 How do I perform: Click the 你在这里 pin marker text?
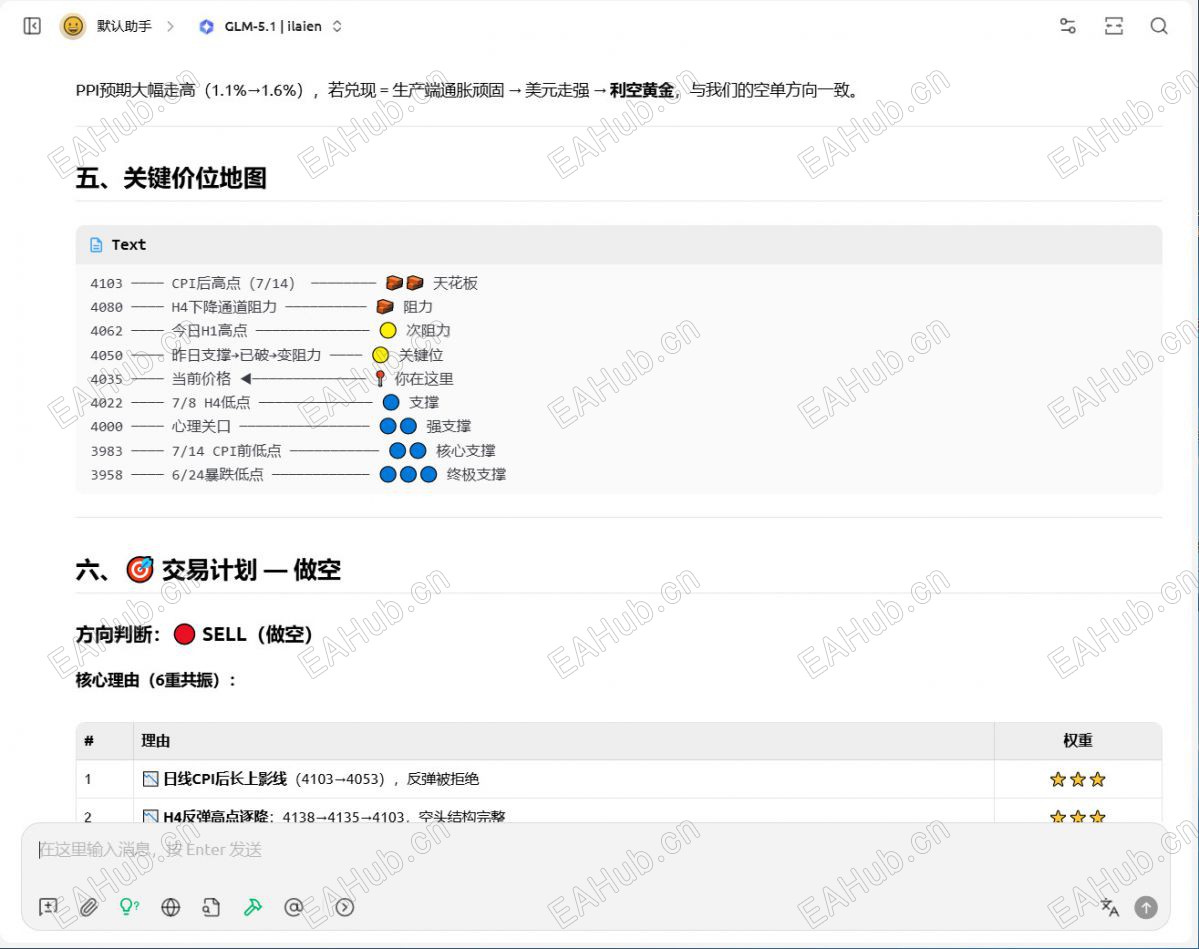[x=424, y=379]
